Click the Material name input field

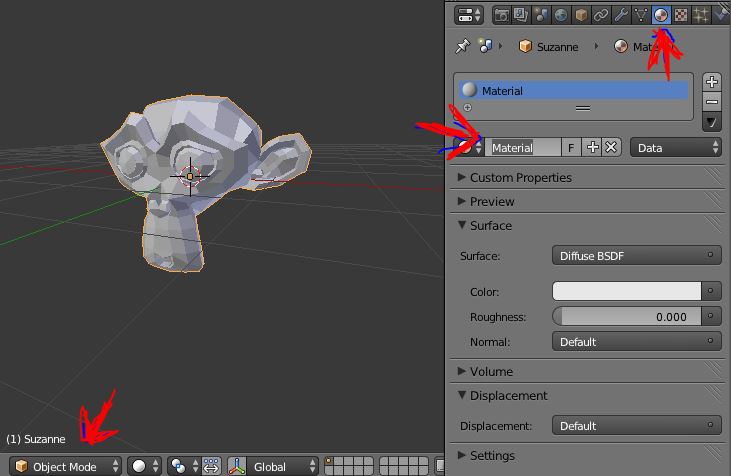point(523,148)
